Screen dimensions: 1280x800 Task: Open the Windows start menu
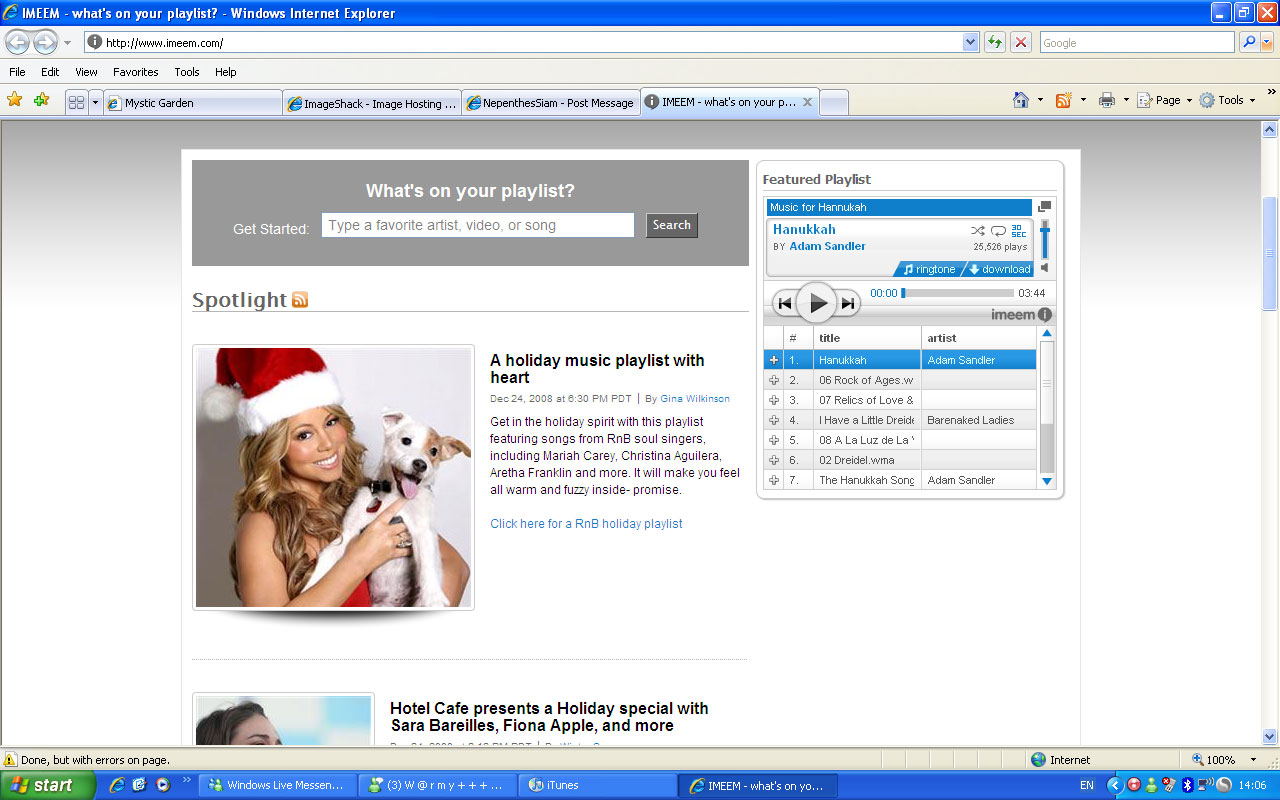(x=47, y=785)
